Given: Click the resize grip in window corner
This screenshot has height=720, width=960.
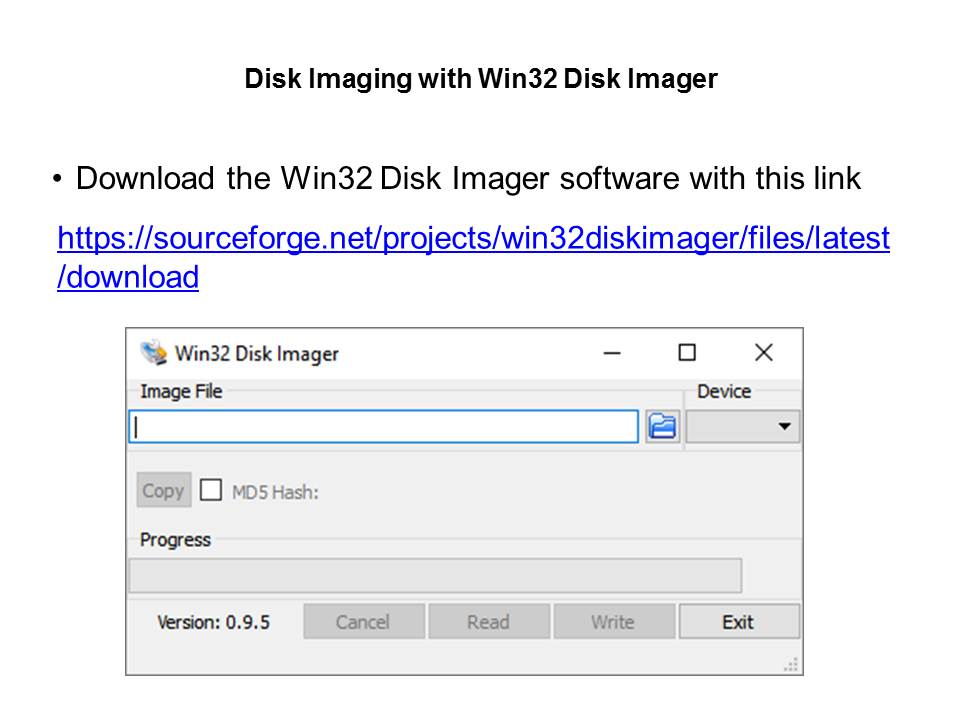Looking at the screenshot, I should [x=791, y=665].
